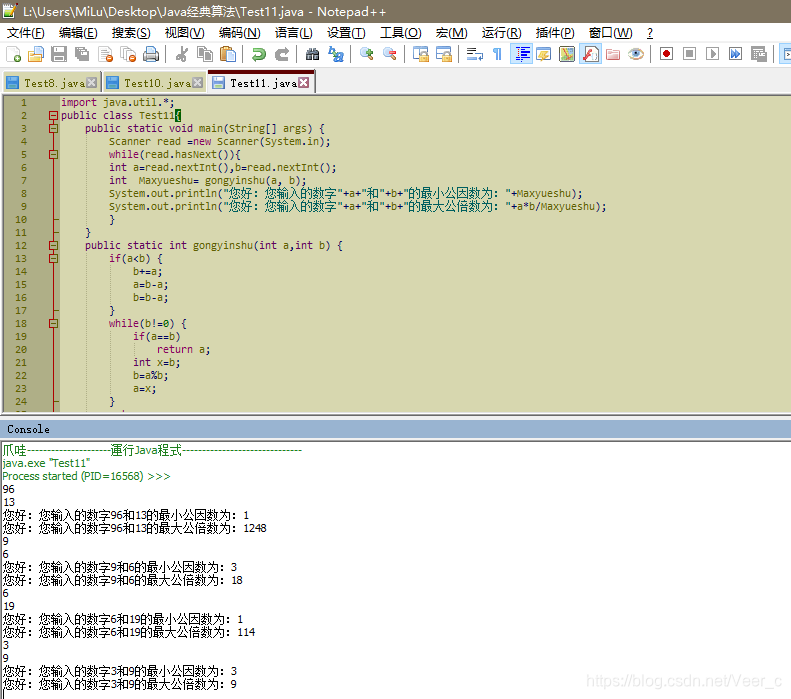The height and width of the screenshot is (699, 791).
Task: Toggle Document Map panel
Action: pos(567,54)
